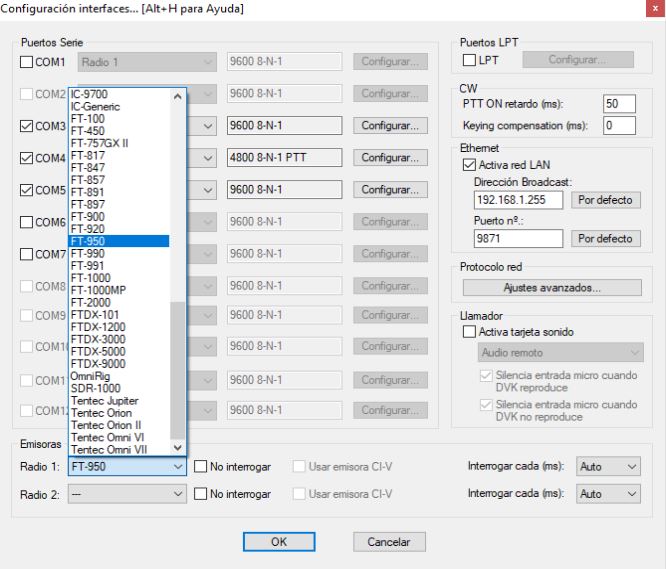
Task: Uncheck the COM5 port checkbox
Action: pyautogui.click(x=26, y=190)
